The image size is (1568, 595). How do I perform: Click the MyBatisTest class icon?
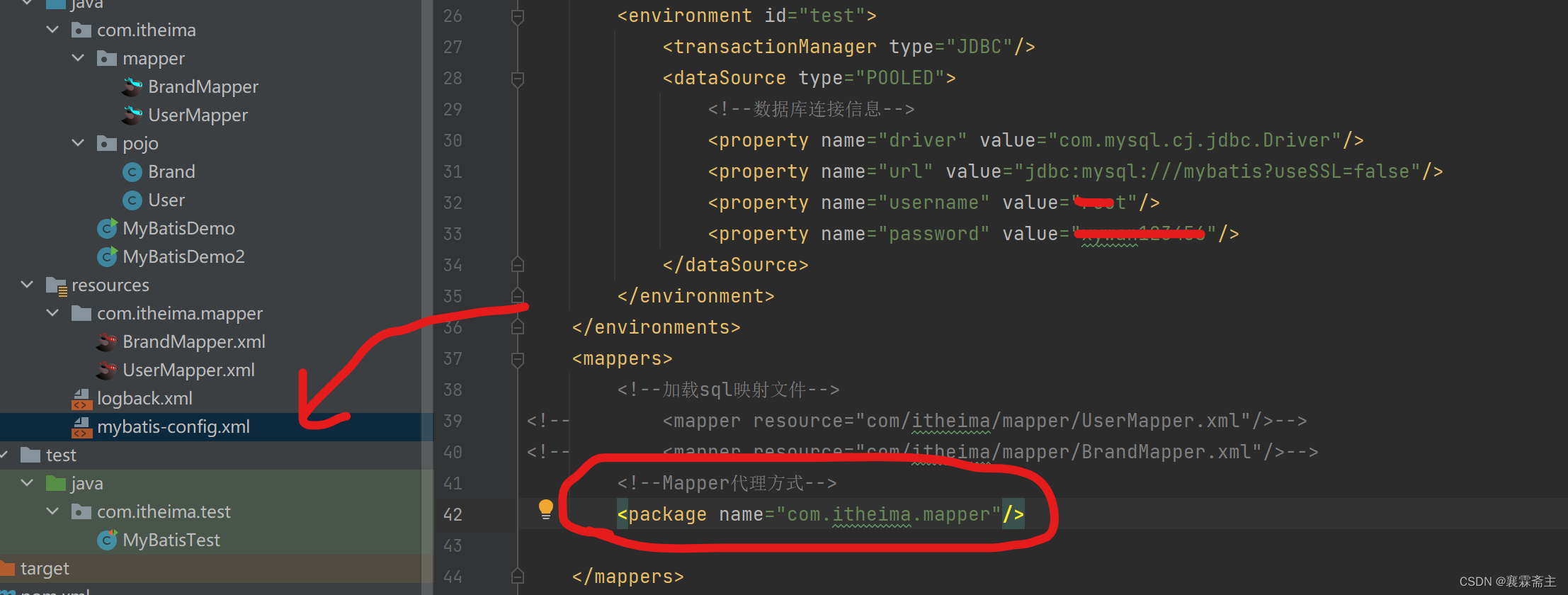point(107,540)
